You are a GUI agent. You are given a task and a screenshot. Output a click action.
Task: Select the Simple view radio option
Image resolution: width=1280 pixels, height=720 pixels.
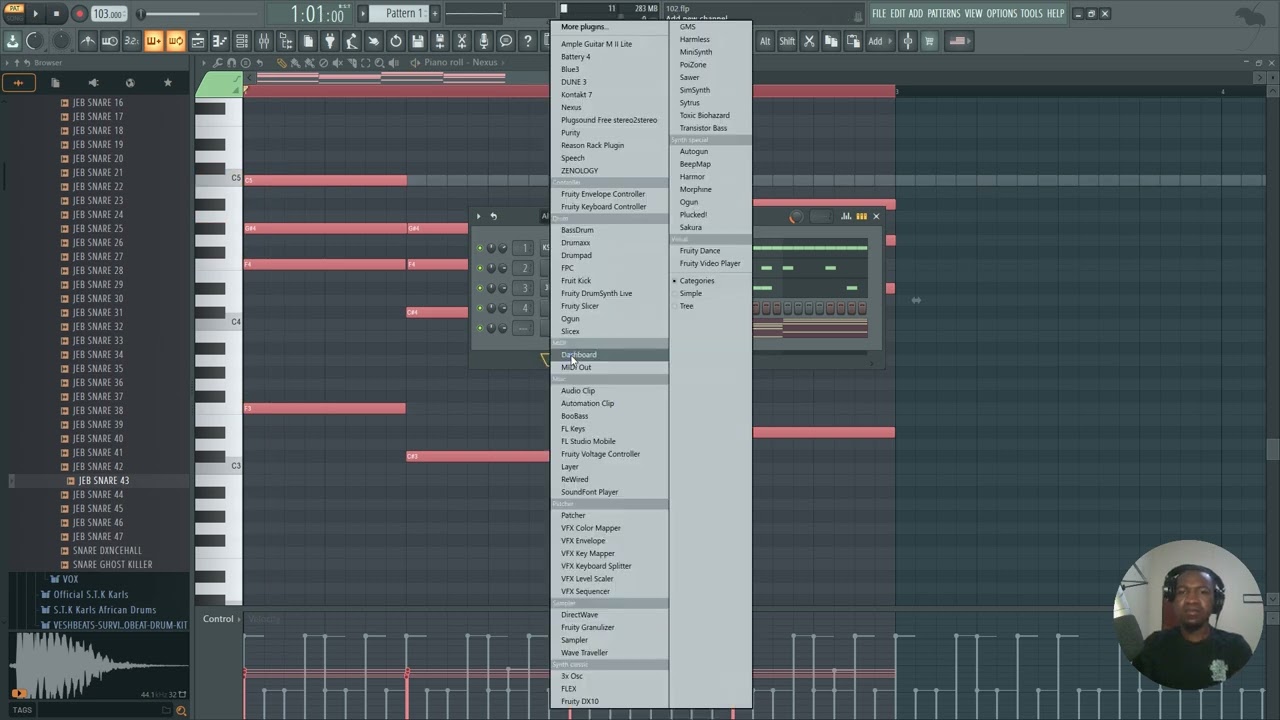[690, 293]
